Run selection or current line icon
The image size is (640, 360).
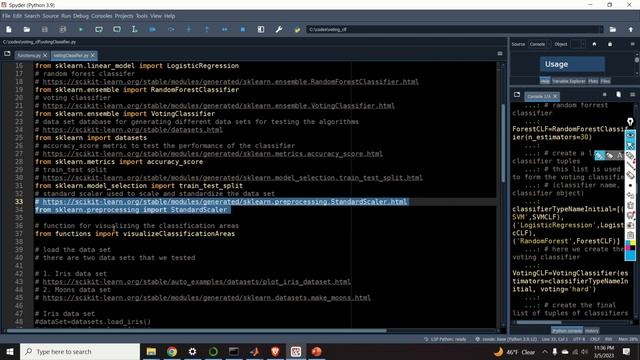click(x=135, y=29)
